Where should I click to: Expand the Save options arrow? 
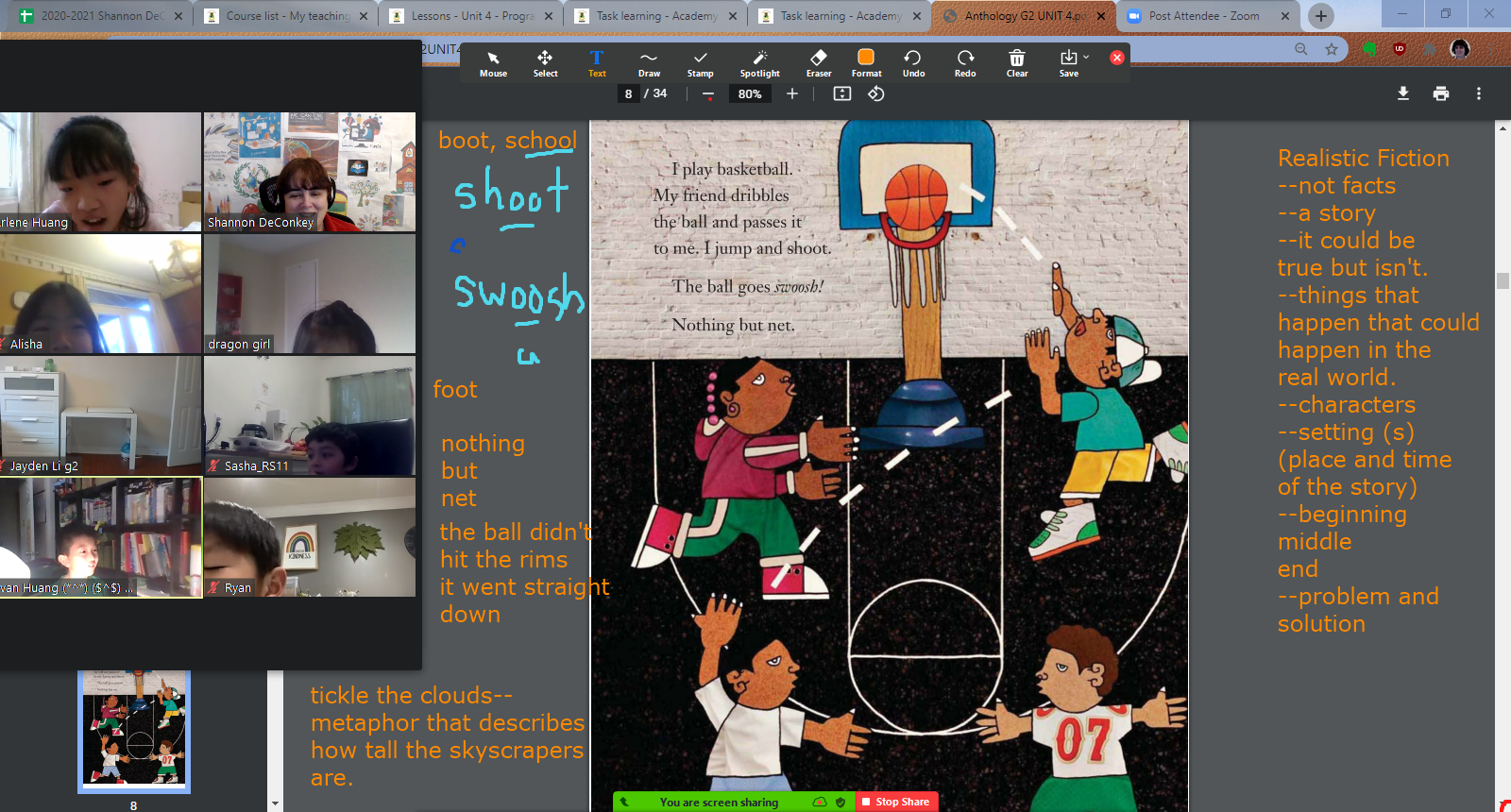pos(1086,58)
